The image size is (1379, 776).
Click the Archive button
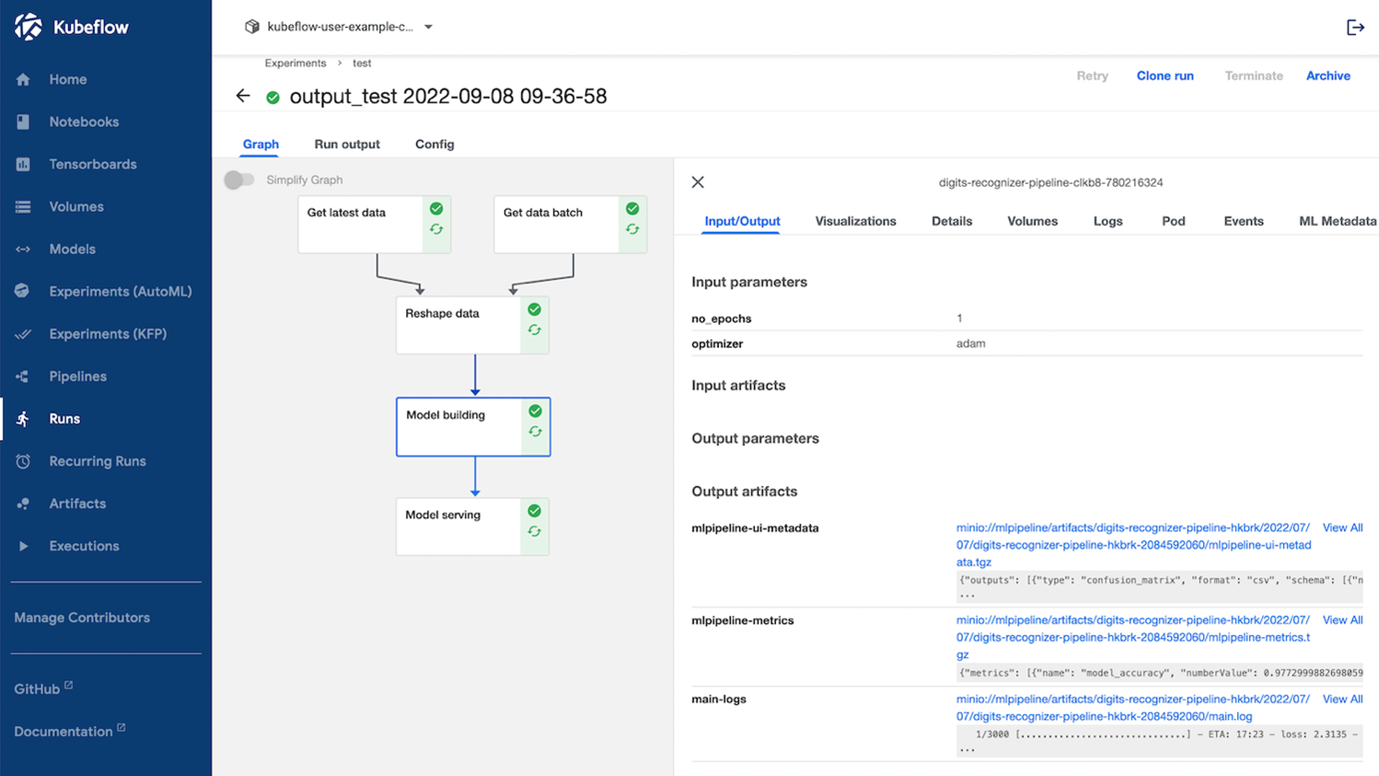1328,76
